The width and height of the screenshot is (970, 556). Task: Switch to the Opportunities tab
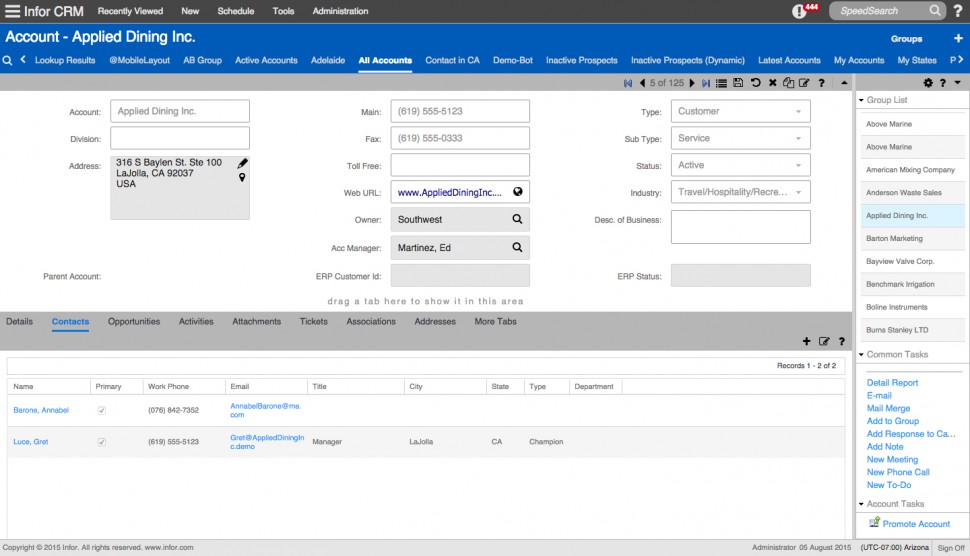coord(134,322)
